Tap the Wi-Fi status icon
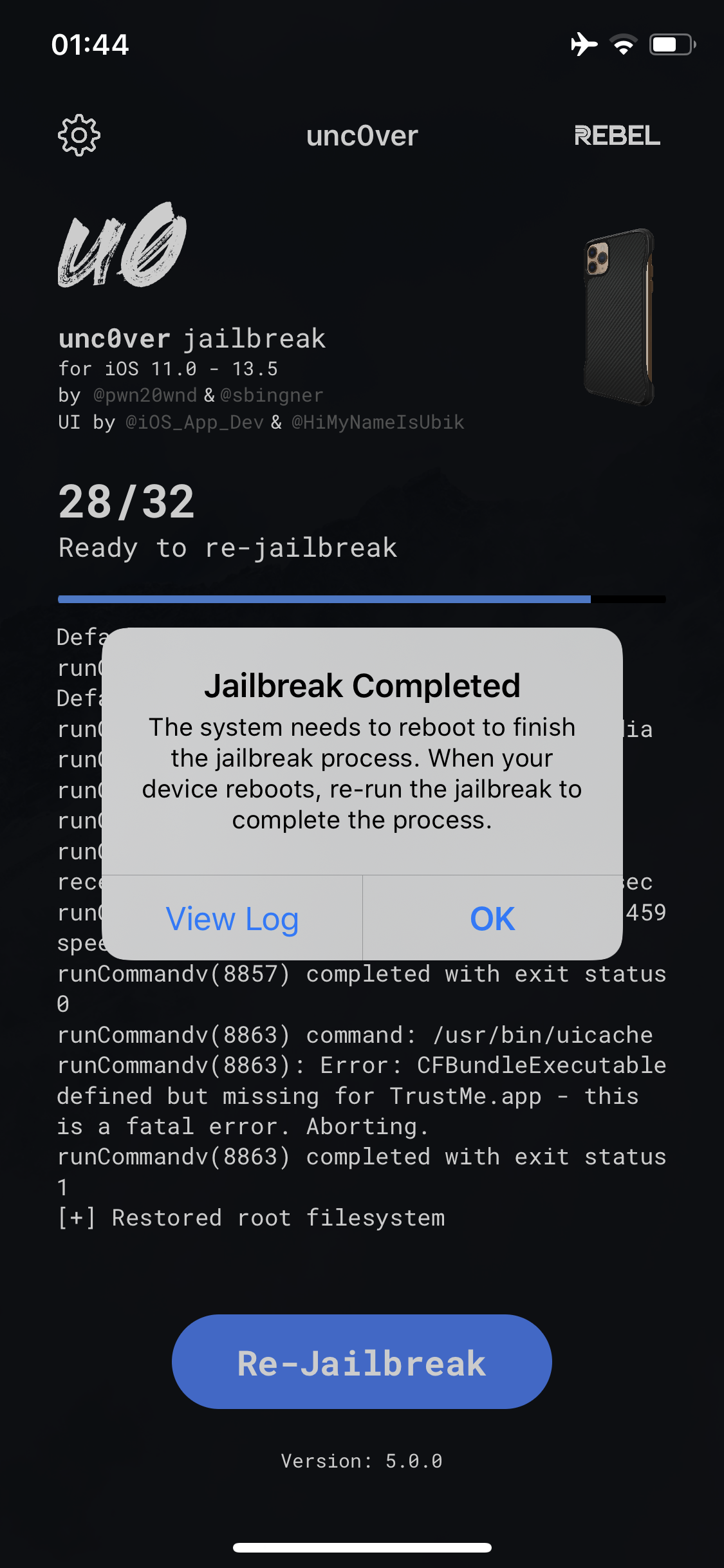The width and height of the screenshot is (724, 1568). [624, 44]
